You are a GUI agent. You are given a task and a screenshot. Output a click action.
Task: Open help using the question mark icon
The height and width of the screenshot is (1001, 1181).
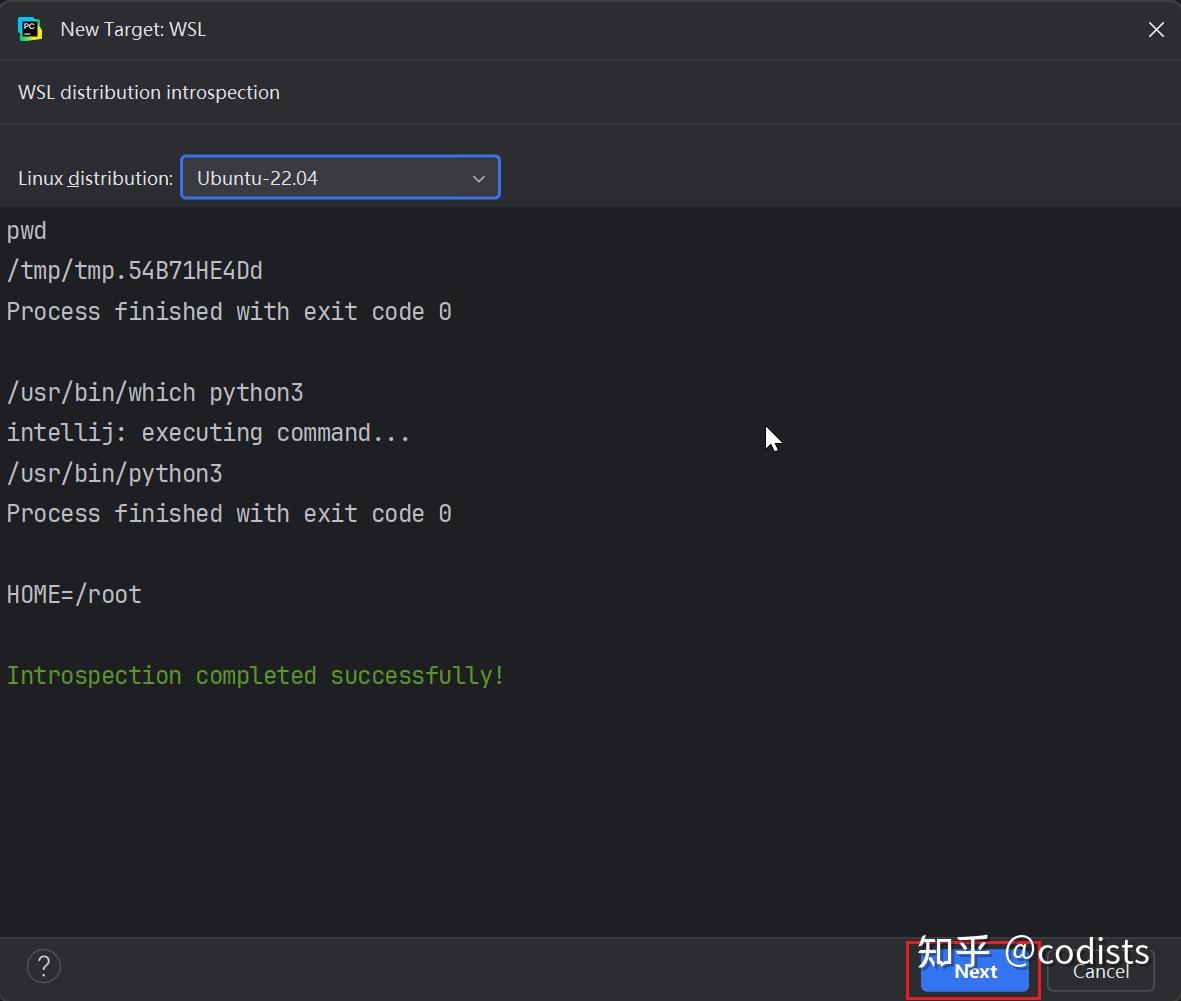43,966
